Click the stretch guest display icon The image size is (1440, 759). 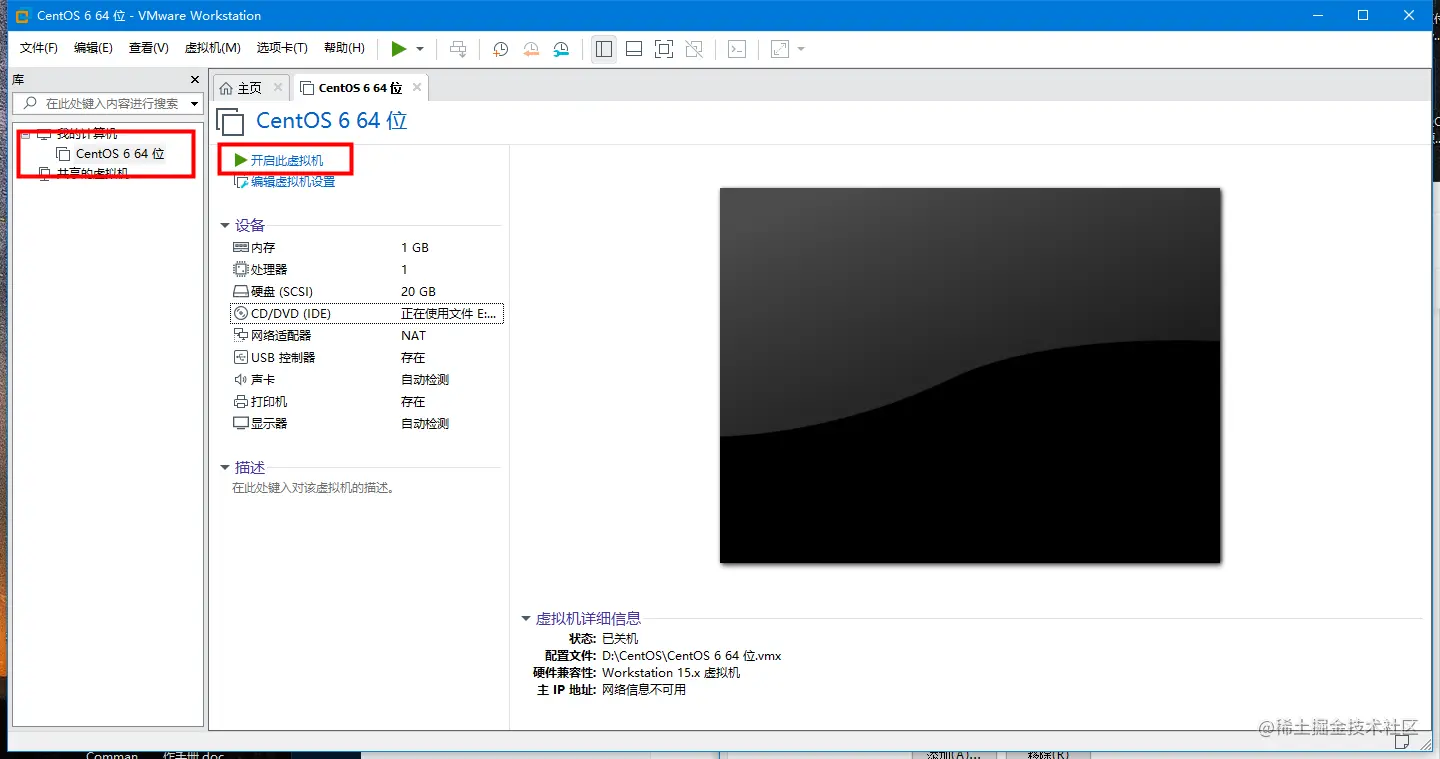pos(780,48)
